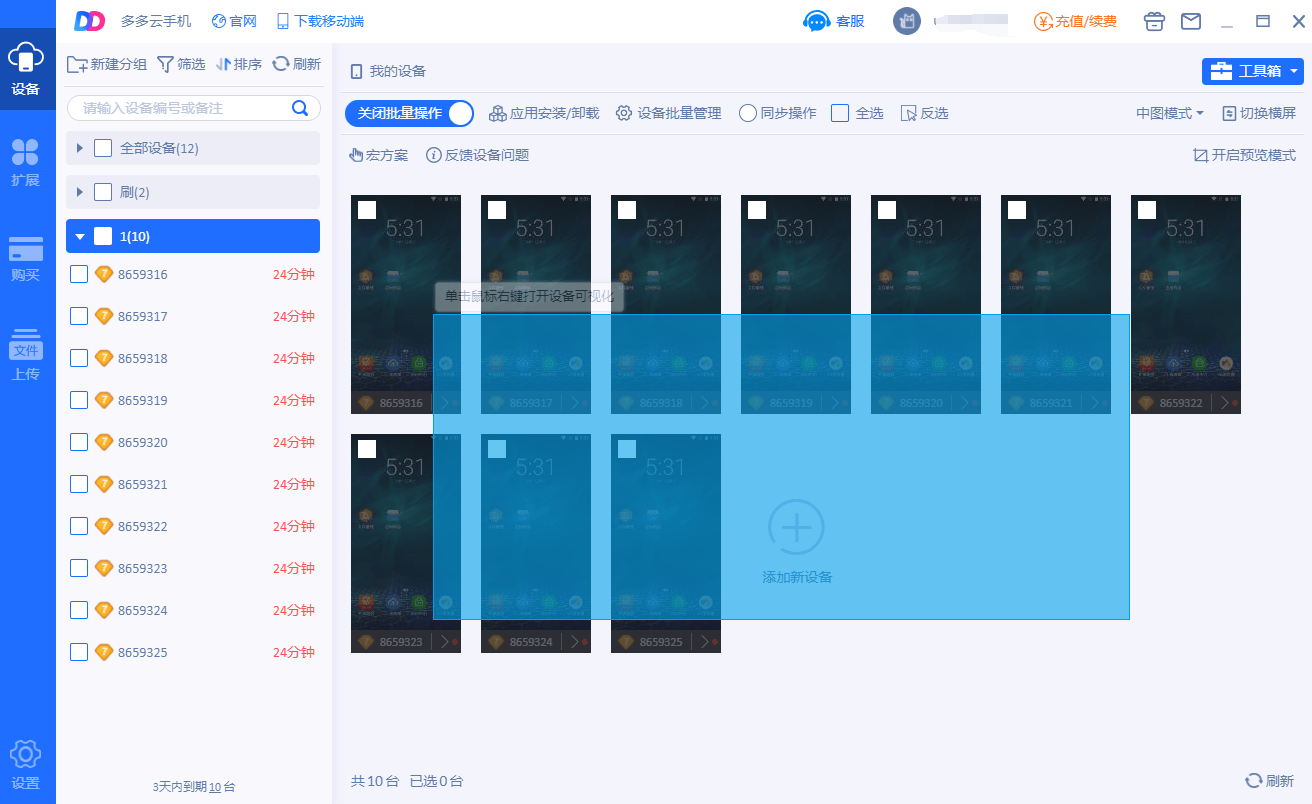The width and height of the screenshot is (1312, 804).
Task: Collapse the 1(10) device group
Action: click(80, 236)
